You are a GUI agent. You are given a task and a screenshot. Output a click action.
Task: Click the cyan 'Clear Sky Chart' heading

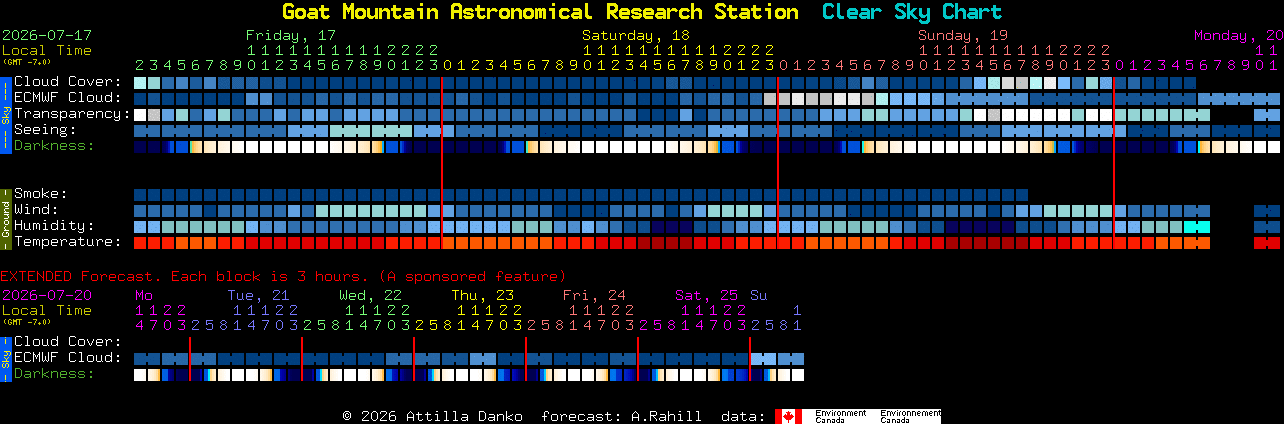(x=911, y=12)
